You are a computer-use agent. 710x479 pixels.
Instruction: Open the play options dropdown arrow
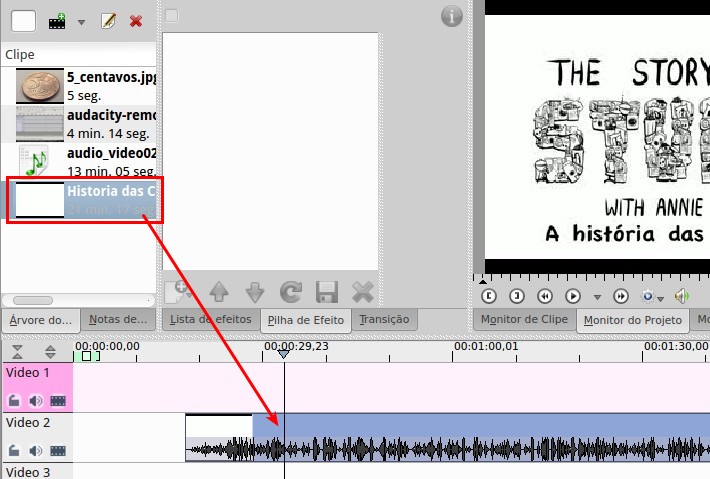point(597,297)
